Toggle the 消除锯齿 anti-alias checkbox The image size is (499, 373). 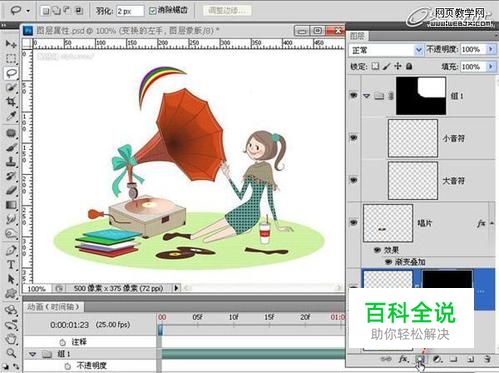point(152,11)
